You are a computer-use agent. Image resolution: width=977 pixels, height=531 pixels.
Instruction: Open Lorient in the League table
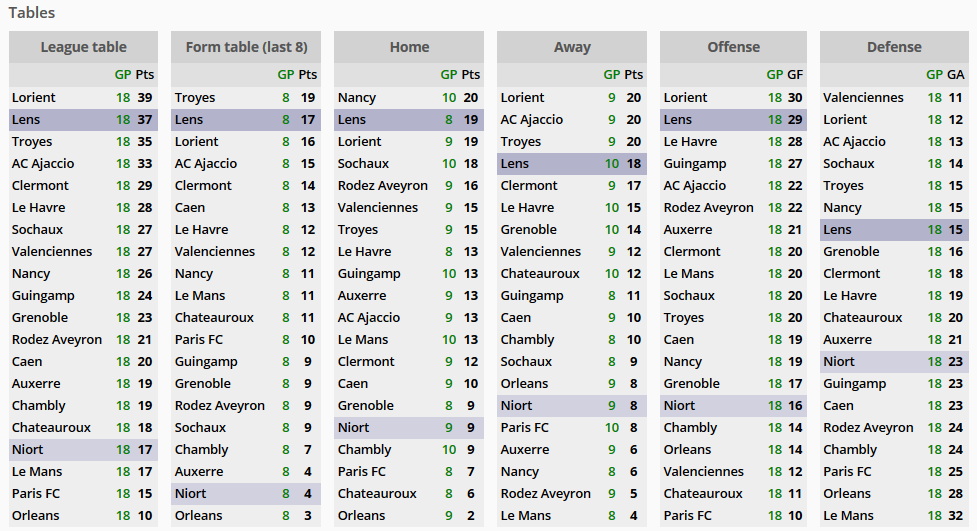[34, 97]
